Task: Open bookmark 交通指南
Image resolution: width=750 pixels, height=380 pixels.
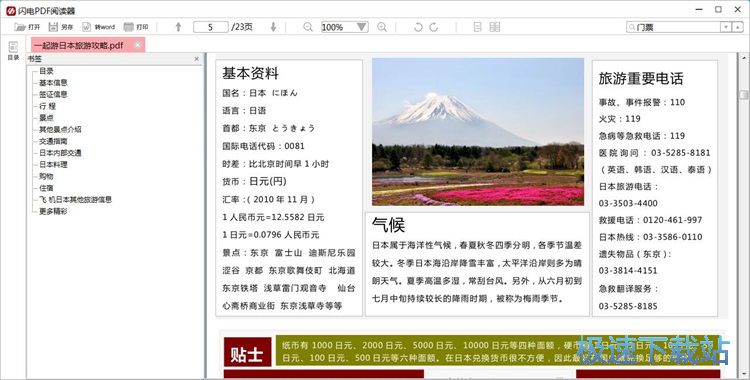Action: (53, 141)
